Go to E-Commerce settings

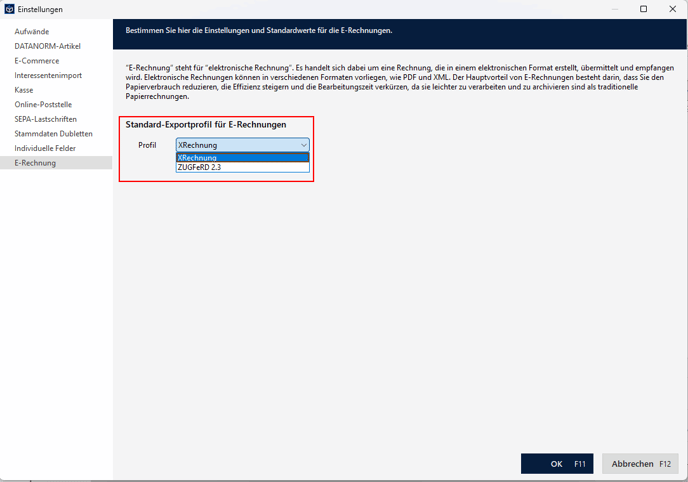pos(37,61)
